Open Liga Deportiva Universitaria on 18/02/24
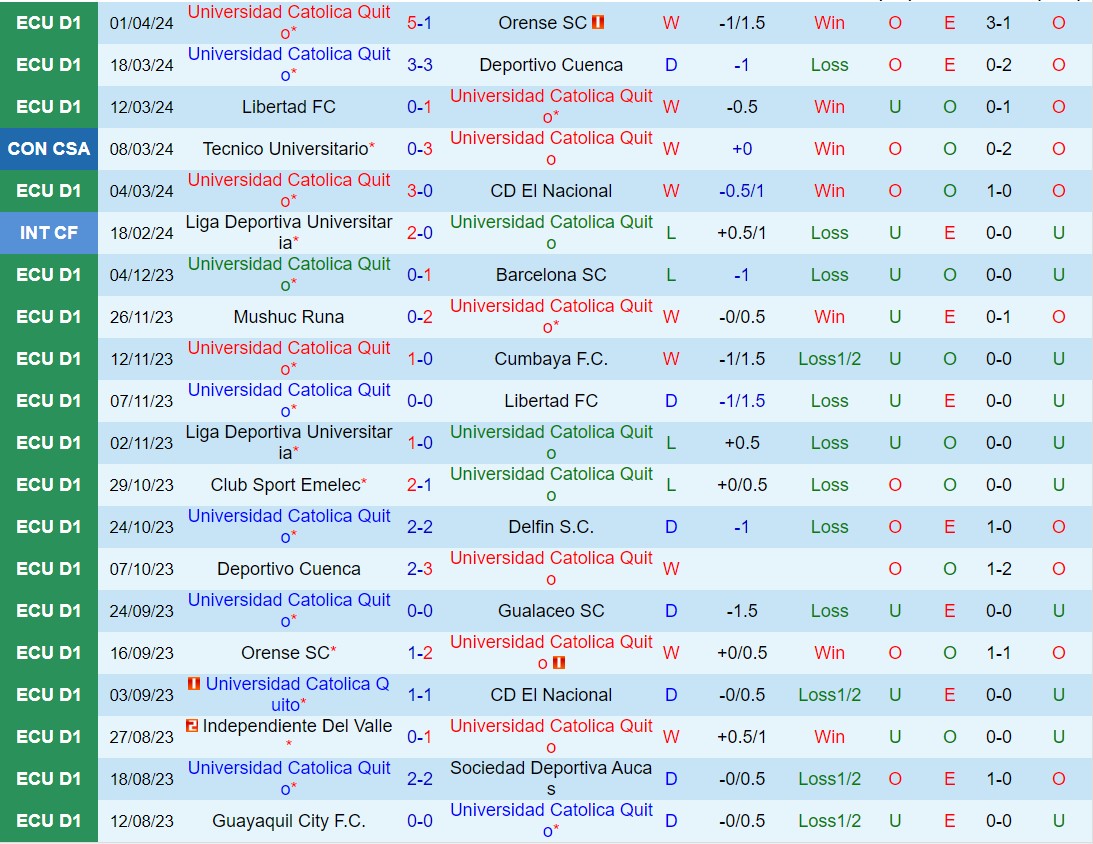Viewport: 1093px width, 844px height. 289,232
